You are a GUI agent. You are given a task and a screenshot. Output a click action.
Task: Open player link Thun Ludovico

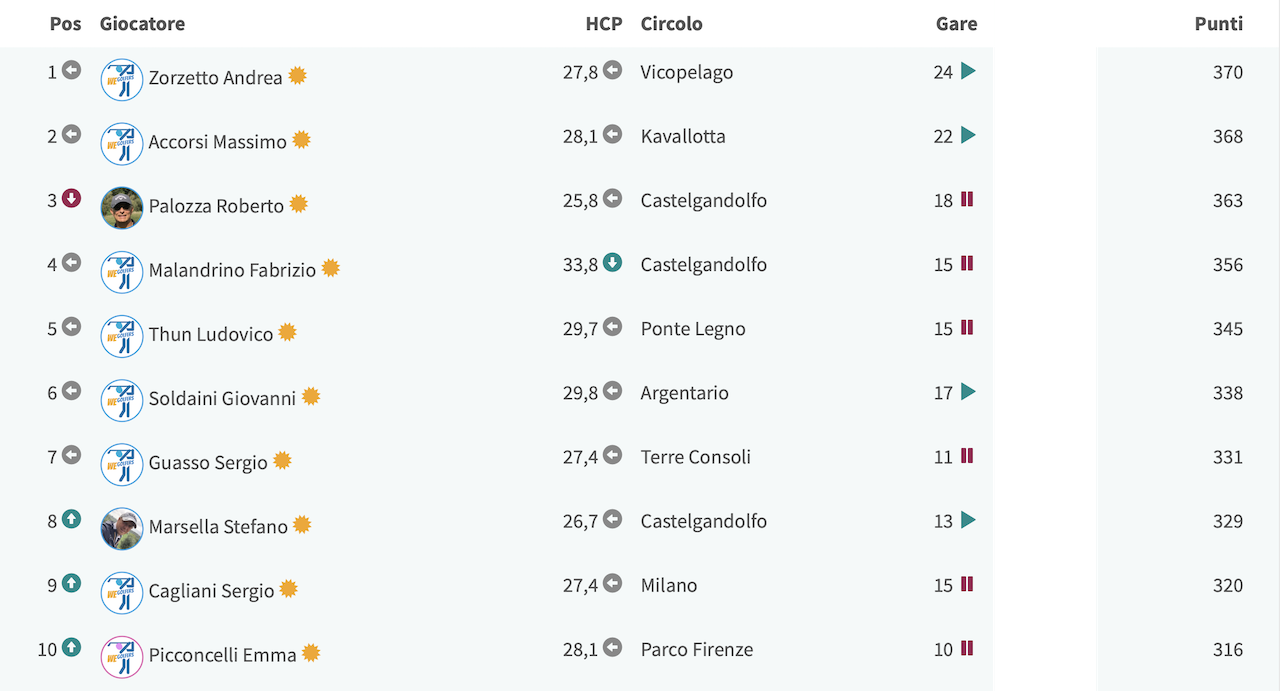[211, 334]
